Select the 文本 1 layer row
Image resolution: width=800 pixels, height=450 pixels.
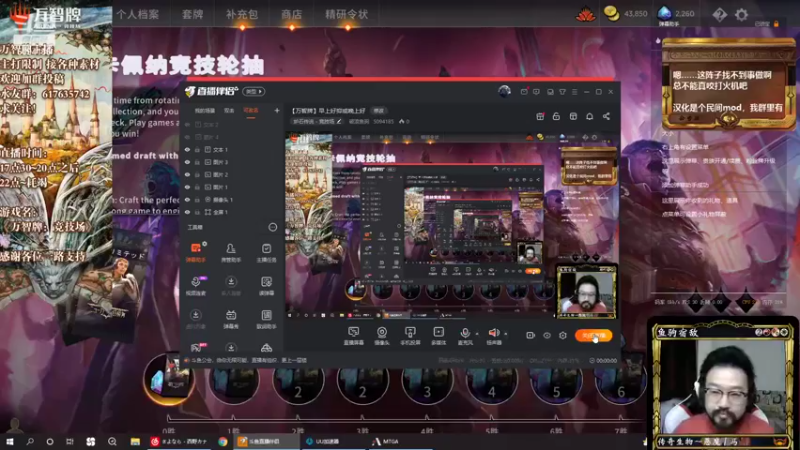click(232, 149)
